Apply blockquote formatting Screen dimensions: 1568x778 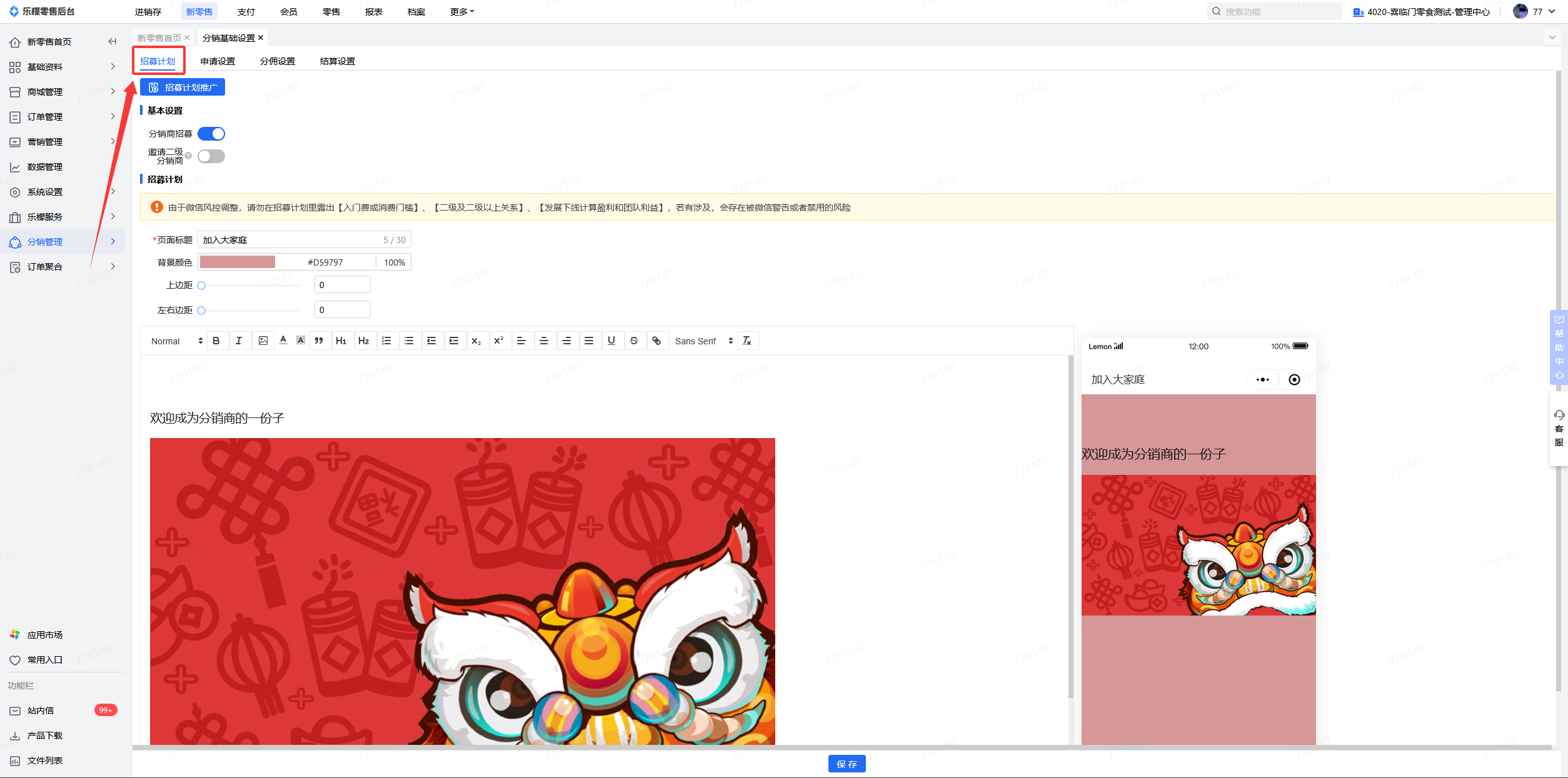(319, 341)
